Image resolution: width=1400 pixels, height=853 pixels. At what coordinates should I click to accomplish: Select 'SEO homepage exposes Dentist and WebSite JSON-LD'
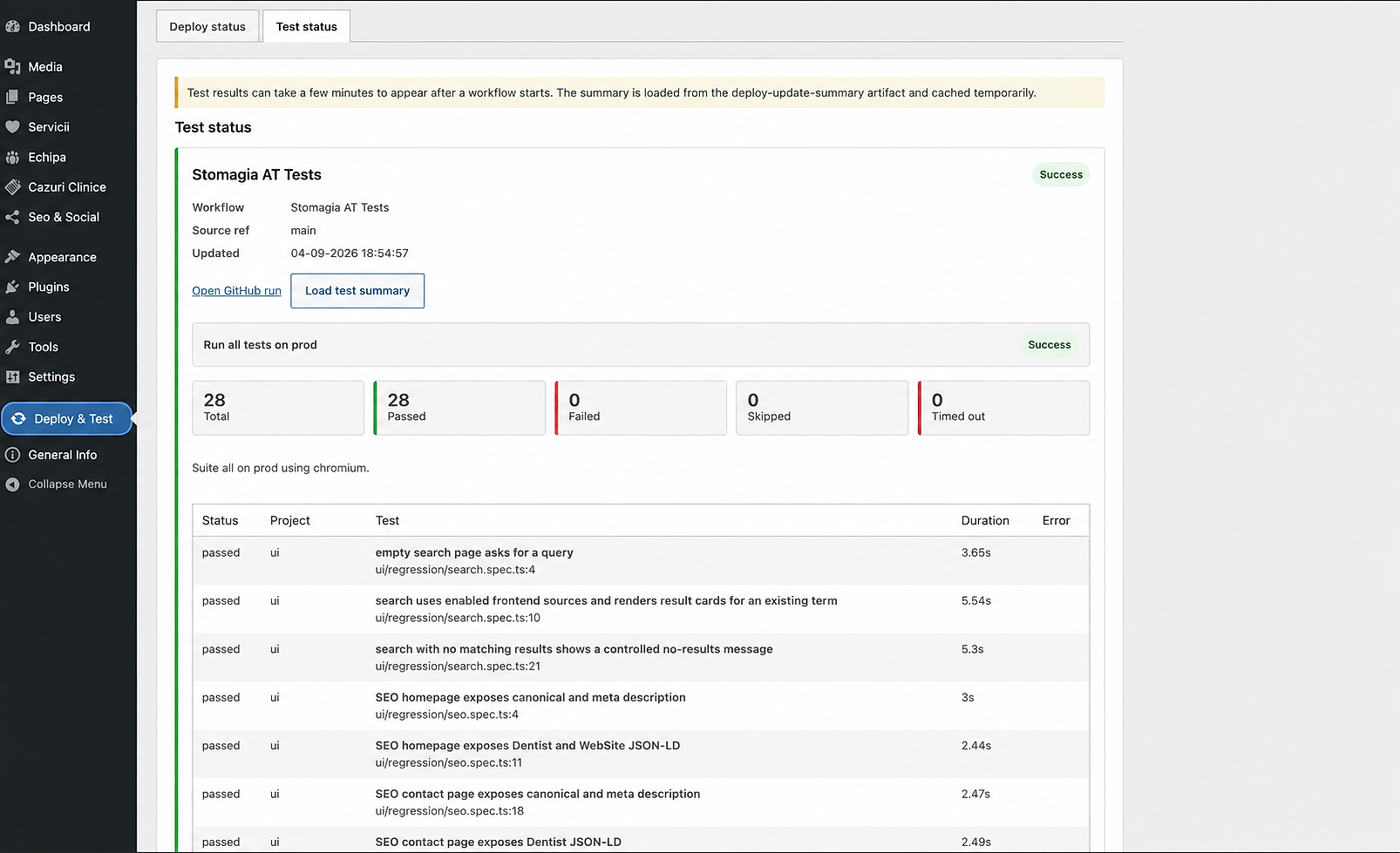tap(527, 746)
